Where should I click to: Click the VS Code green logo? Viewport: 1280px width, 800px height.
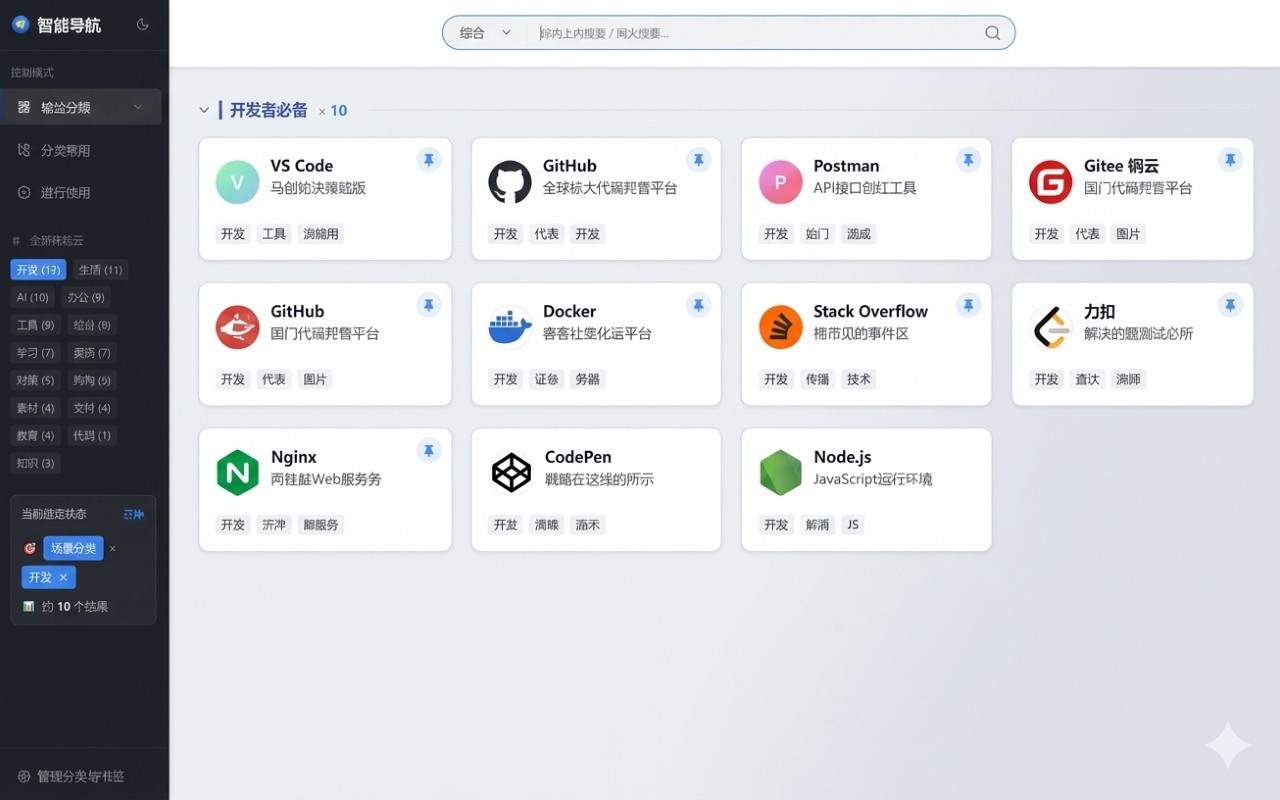(x=237, y=182)
